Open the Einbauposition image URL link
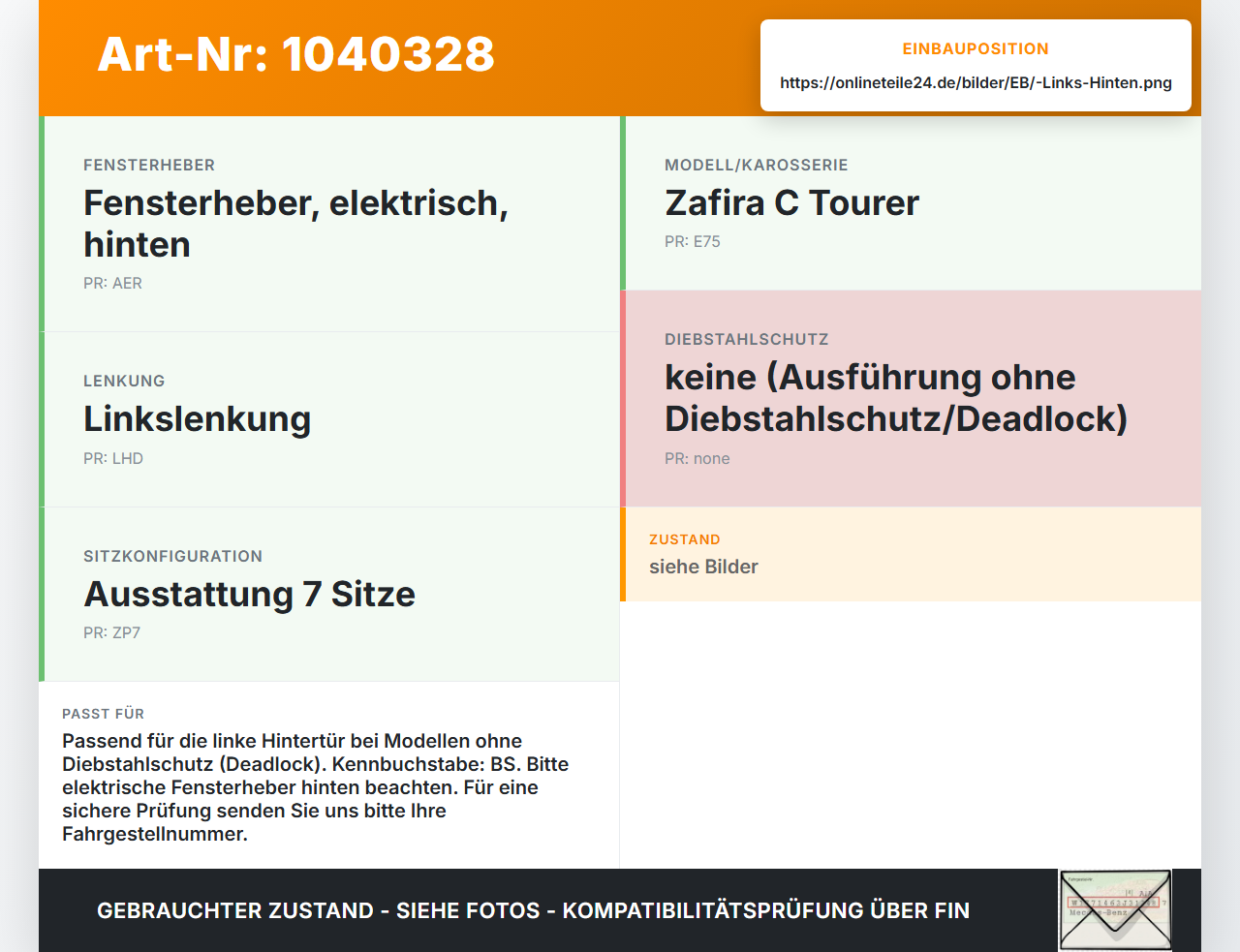 click(x=976, y=83)
